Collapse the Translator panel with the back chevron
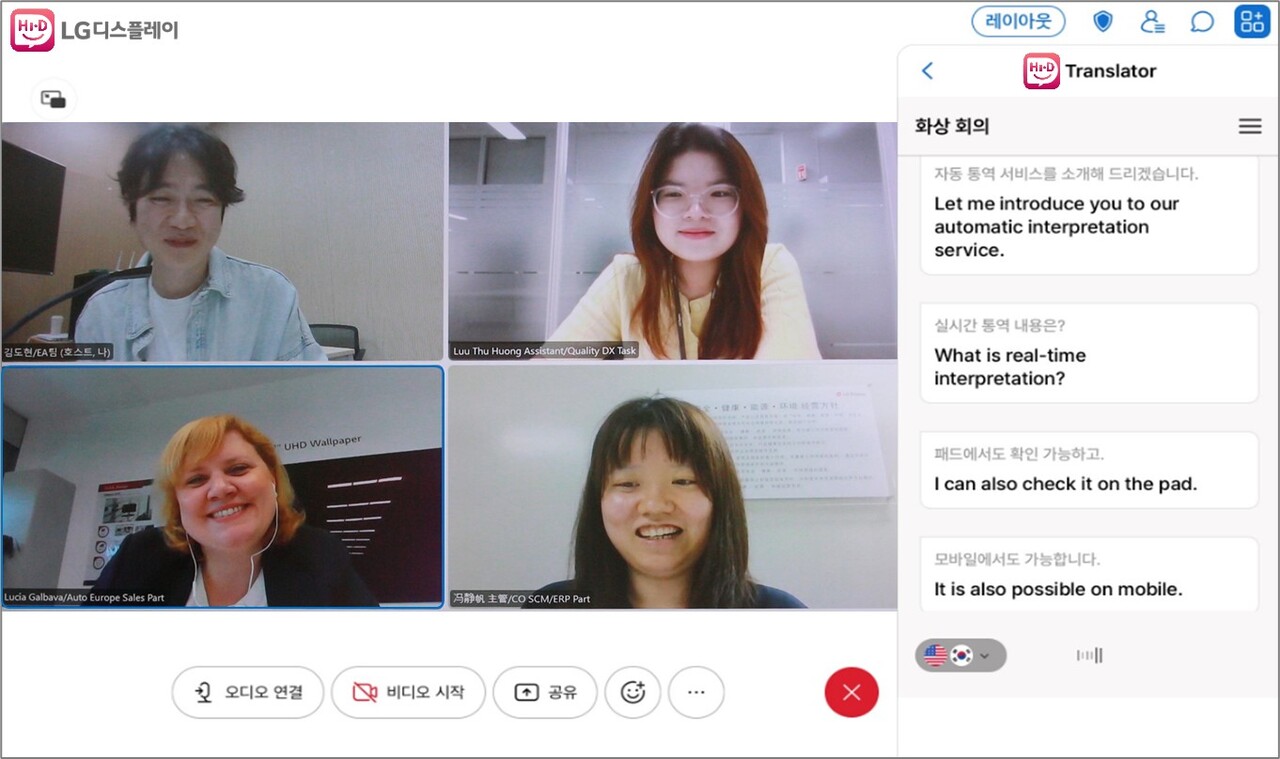1280x759 pixels. (x=927, y=71)
